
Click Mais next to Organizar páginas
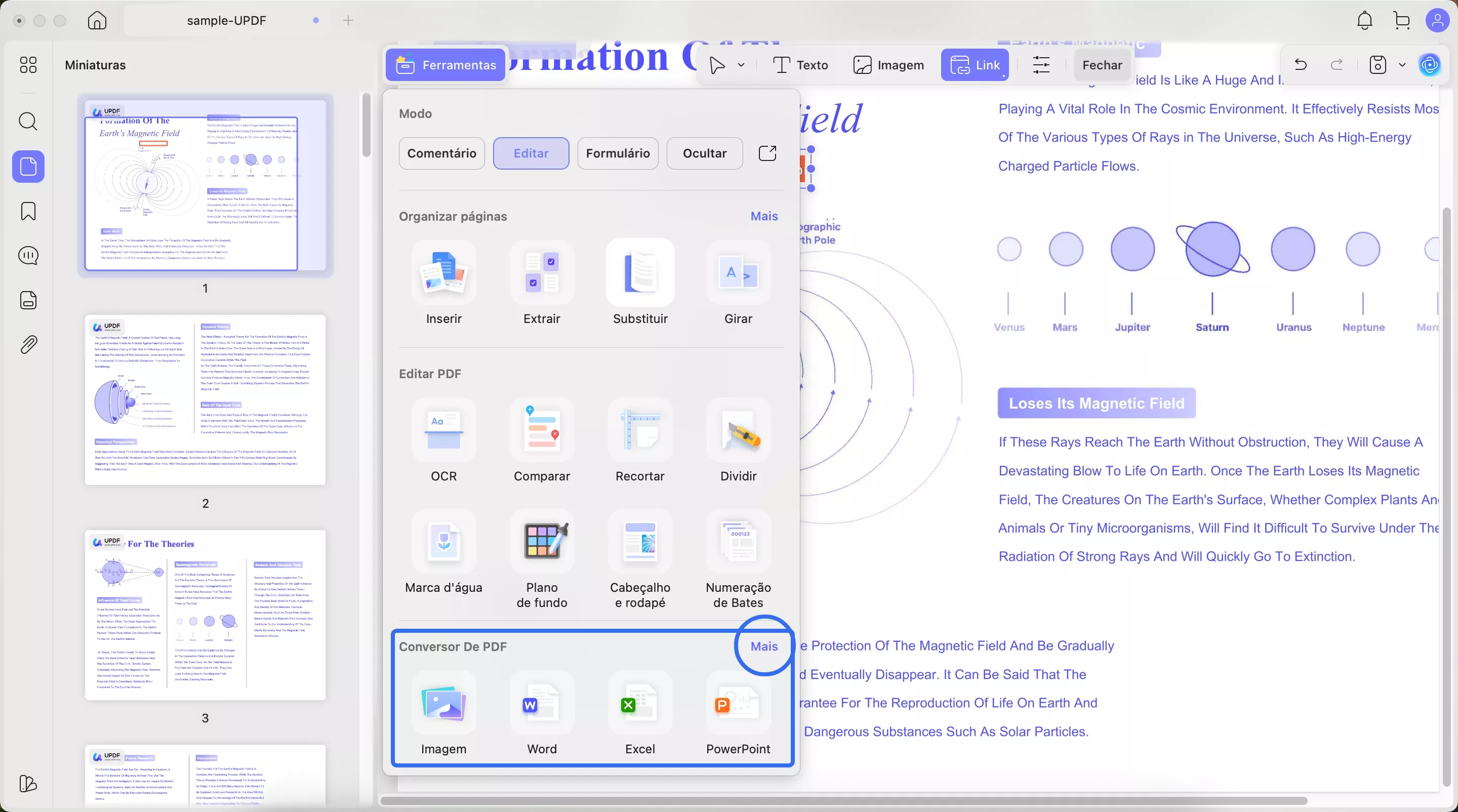point(763,216)
